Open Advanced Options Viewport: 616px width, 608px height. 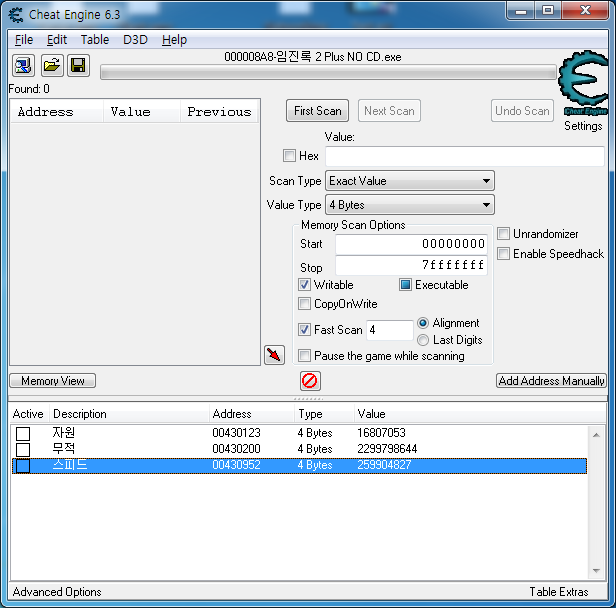pyautogui.click(x=57, y=592)
